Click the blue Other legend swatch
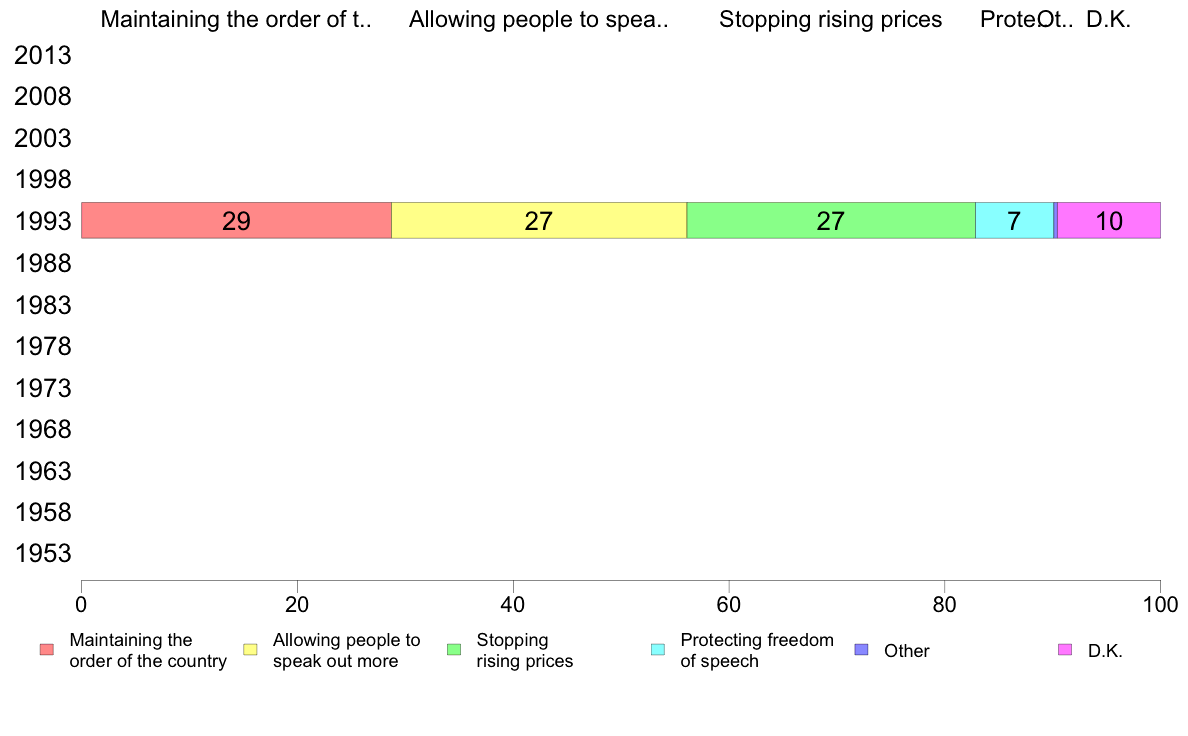The width and height of the screenshot is (1188, 736). 861,650
